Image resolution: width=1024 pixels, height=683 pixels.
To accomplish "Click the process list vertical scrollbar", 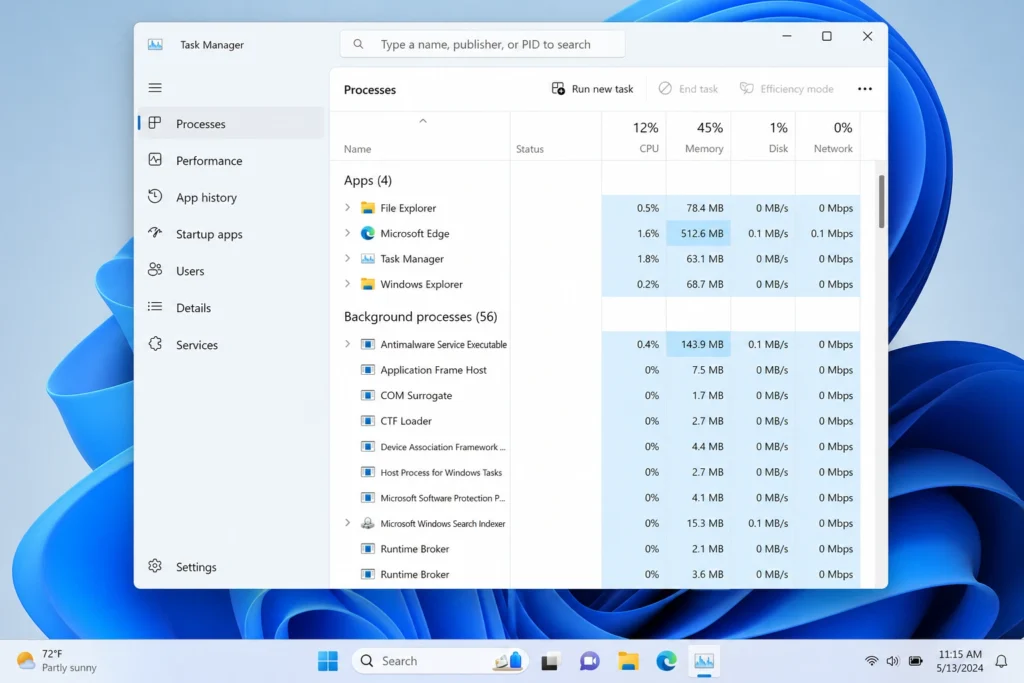I will (881, 202).
